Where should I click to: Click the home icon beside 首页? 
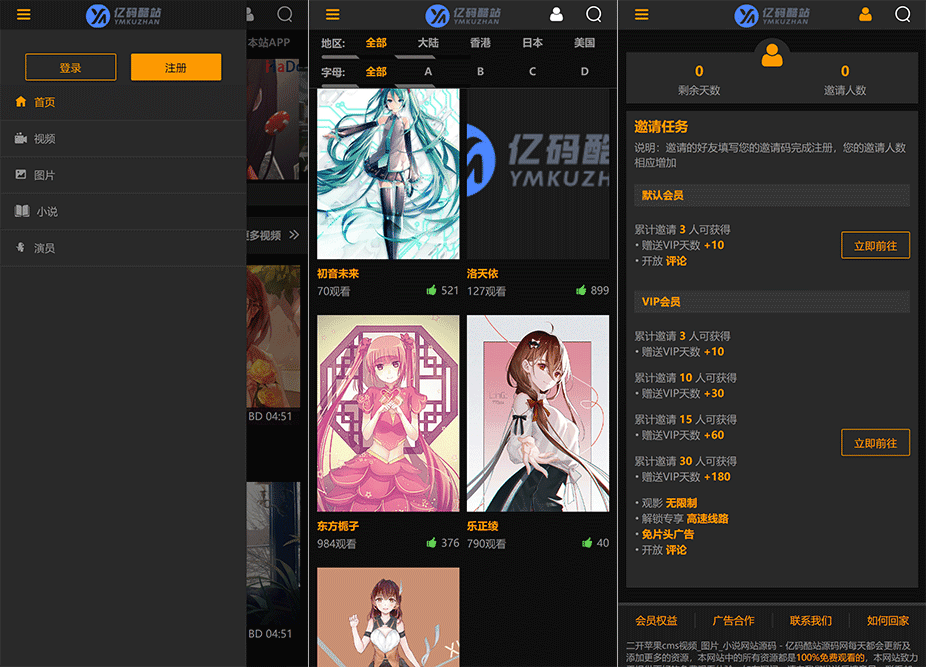coord(21,102)
